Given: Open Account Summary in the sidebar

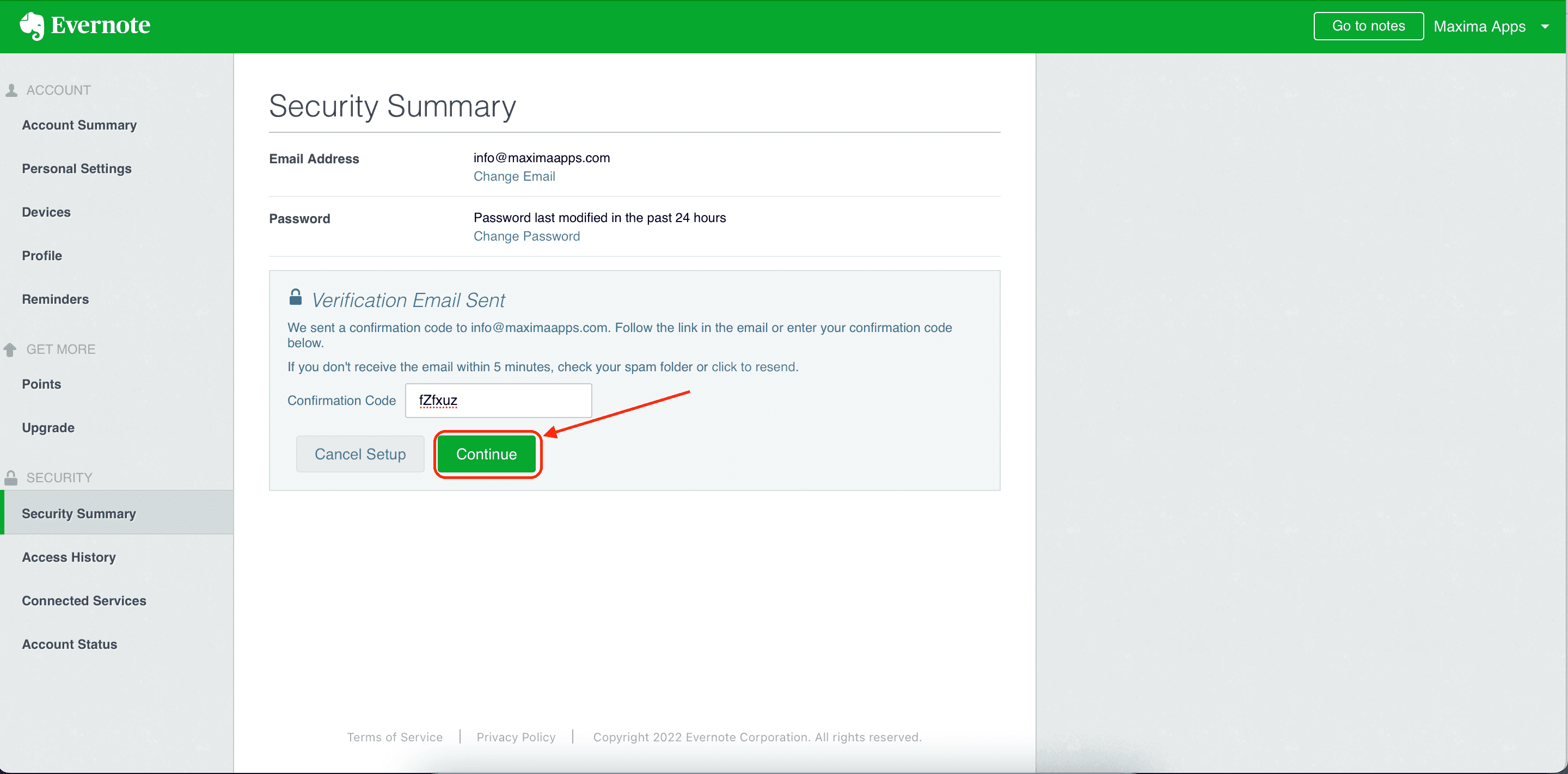Looking at the screenshot, I should (x=79, y=125).
